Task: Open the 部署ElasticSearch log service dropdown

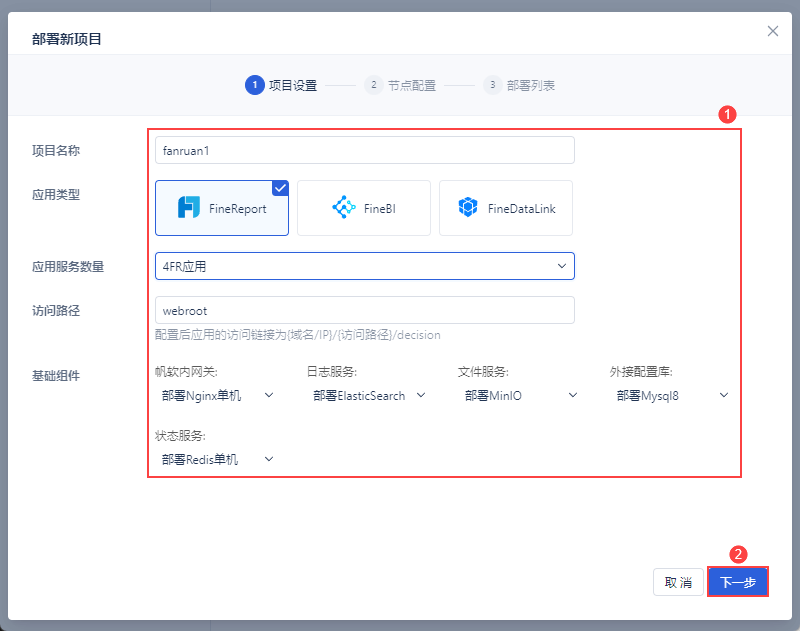Action: point(369,395)
